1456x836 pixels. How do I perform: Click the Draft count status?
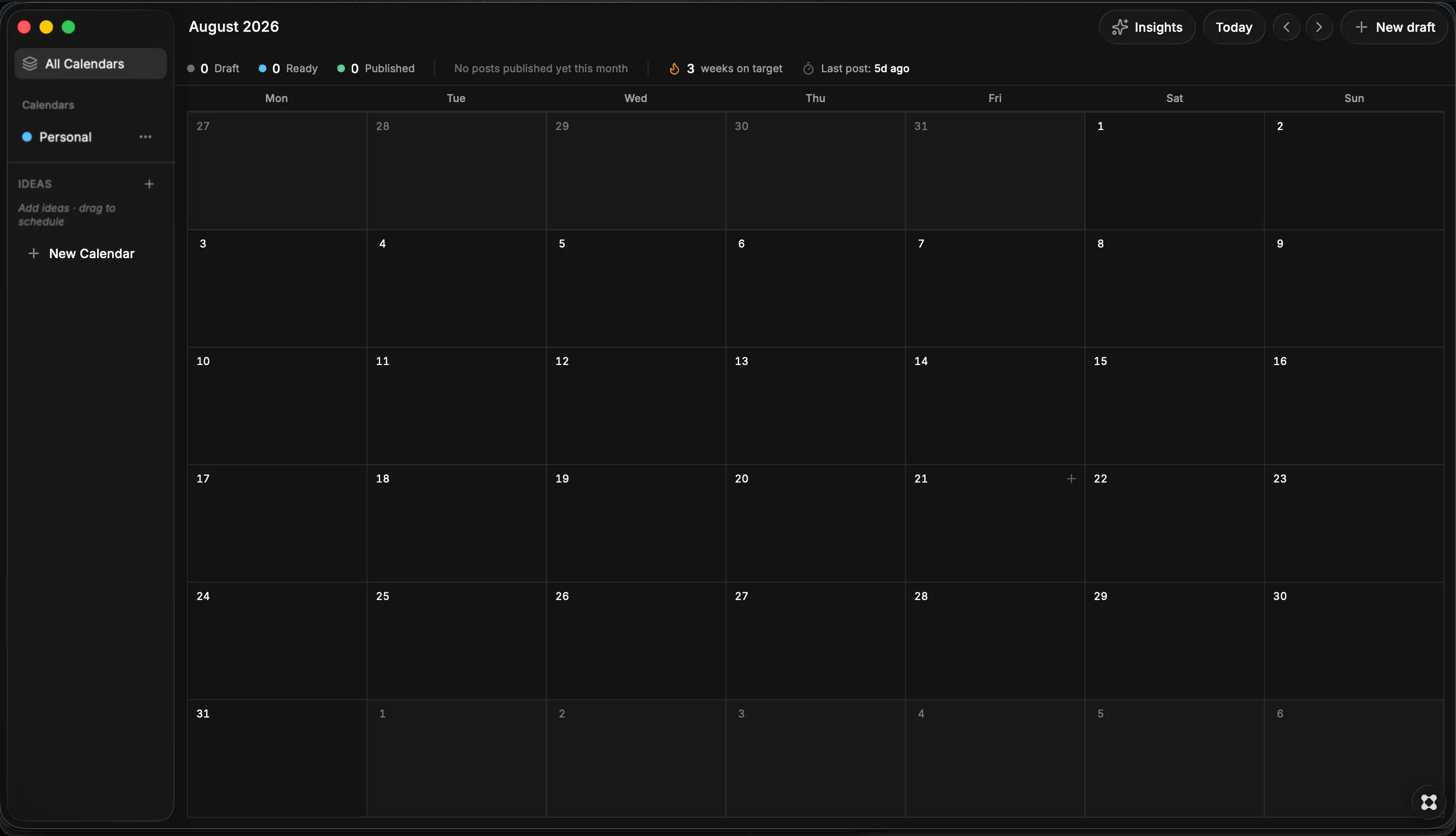pos(213,68)
